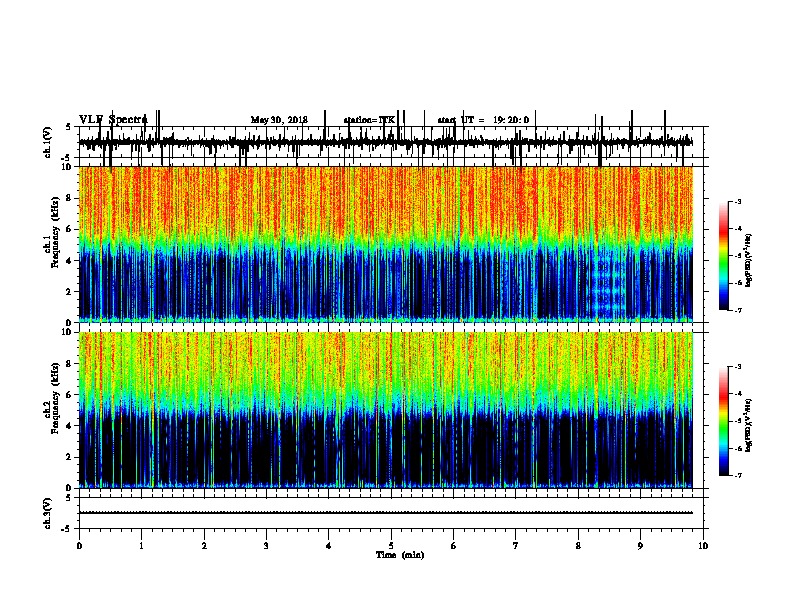Image resolution: width=792 pixels, height=612 pixels.
Task: Click the ch.2 color bar log(PSD) unit label
Action: [748, 426]
